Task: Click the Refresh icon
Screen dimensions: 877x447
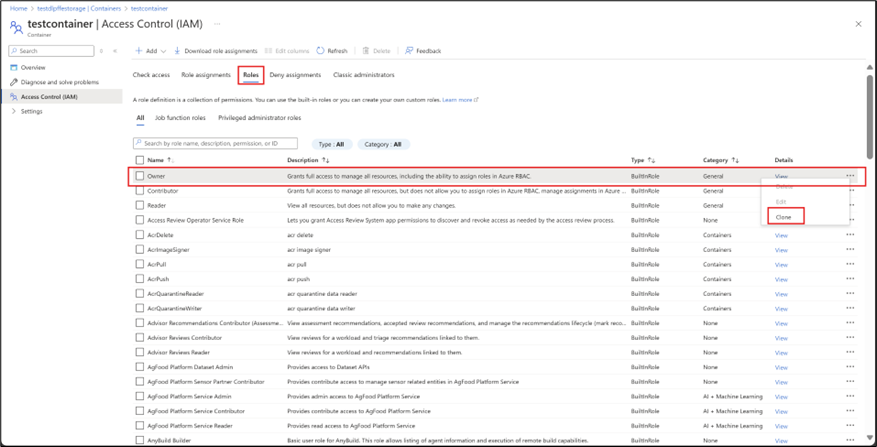Action: [320, 51]
